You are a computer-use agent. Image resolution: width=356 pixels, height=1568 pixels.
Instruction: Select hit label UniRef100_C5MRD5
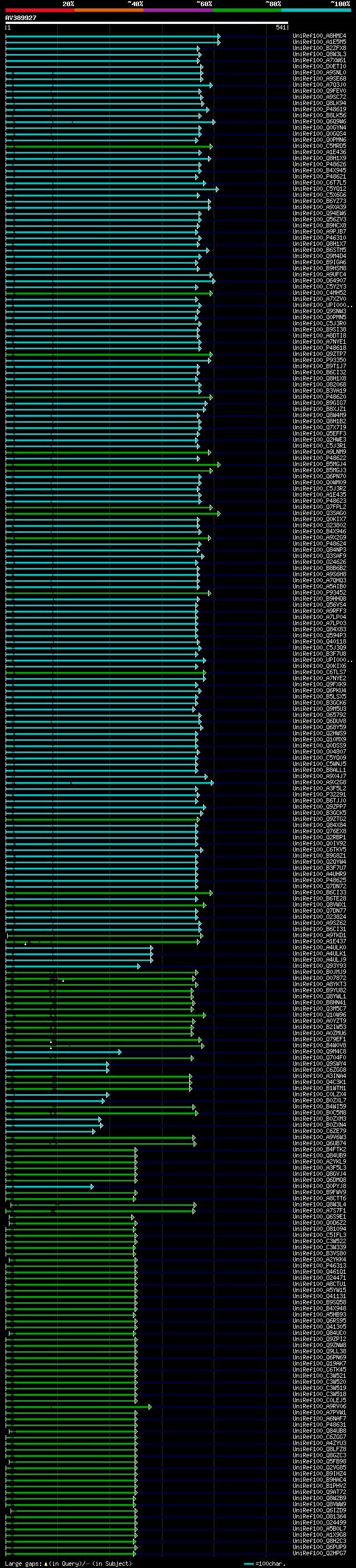319,146
